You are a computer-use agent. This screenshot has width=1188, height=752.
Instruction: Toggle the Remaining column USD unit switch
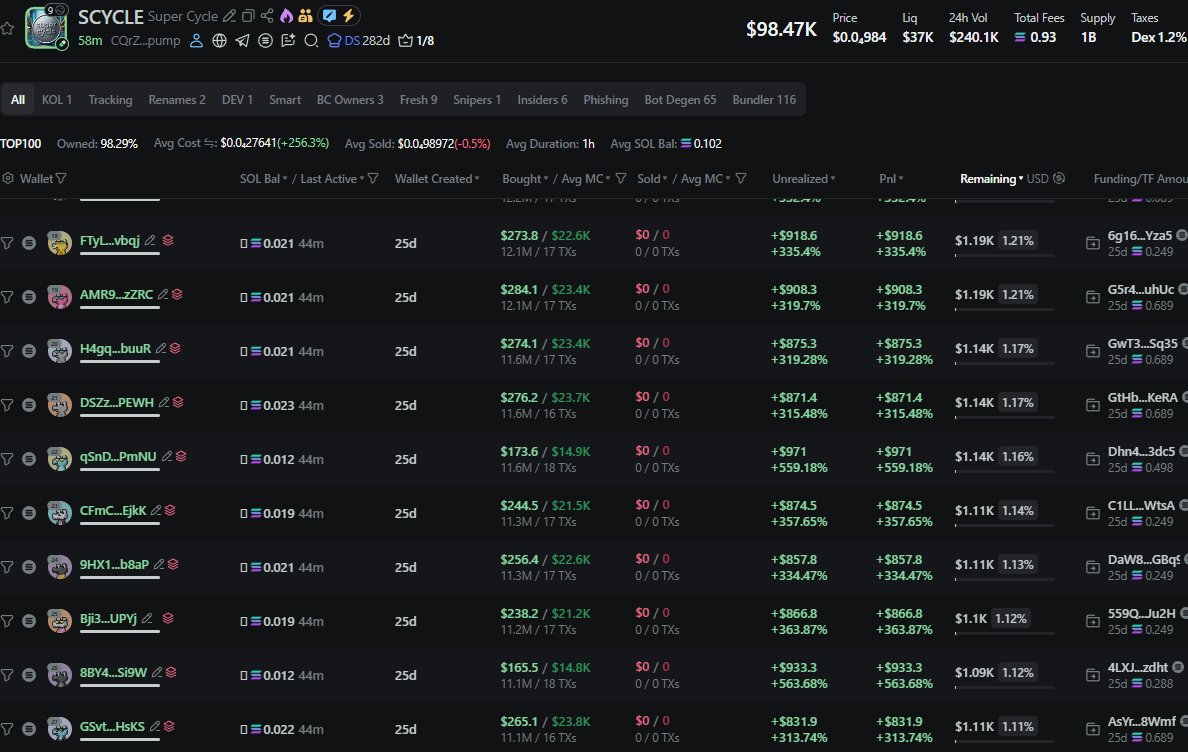pos(1059,179)
